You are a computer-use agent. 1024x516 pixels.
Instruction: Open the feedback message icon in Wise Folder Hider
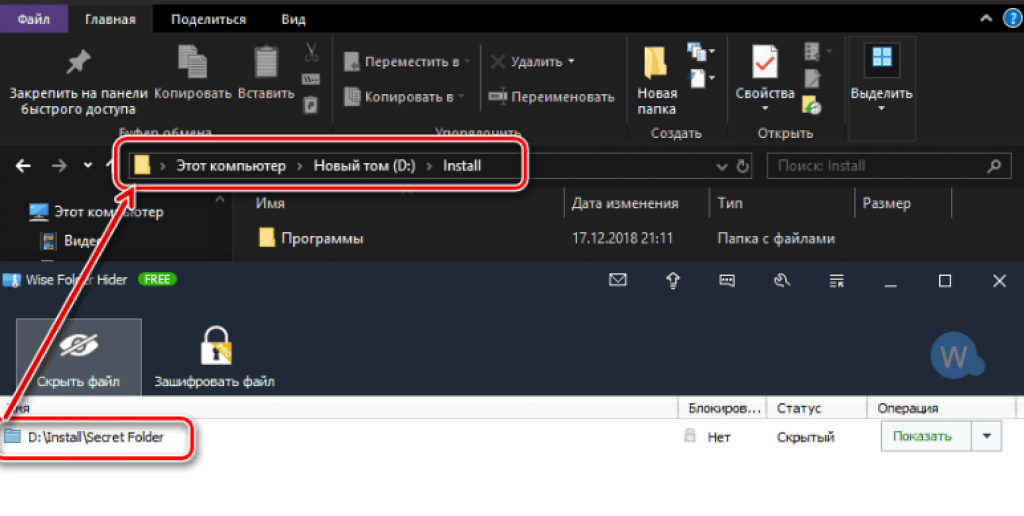pos(727,281)
